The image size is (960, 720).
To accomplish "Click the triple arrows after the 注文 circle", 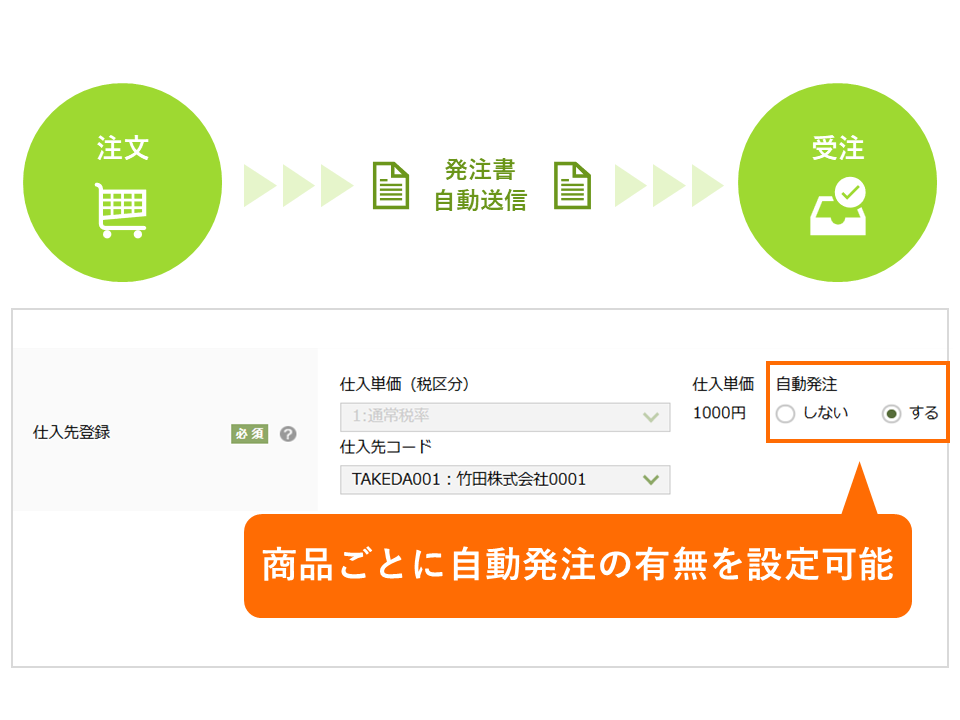I will [x=298, y=185].
